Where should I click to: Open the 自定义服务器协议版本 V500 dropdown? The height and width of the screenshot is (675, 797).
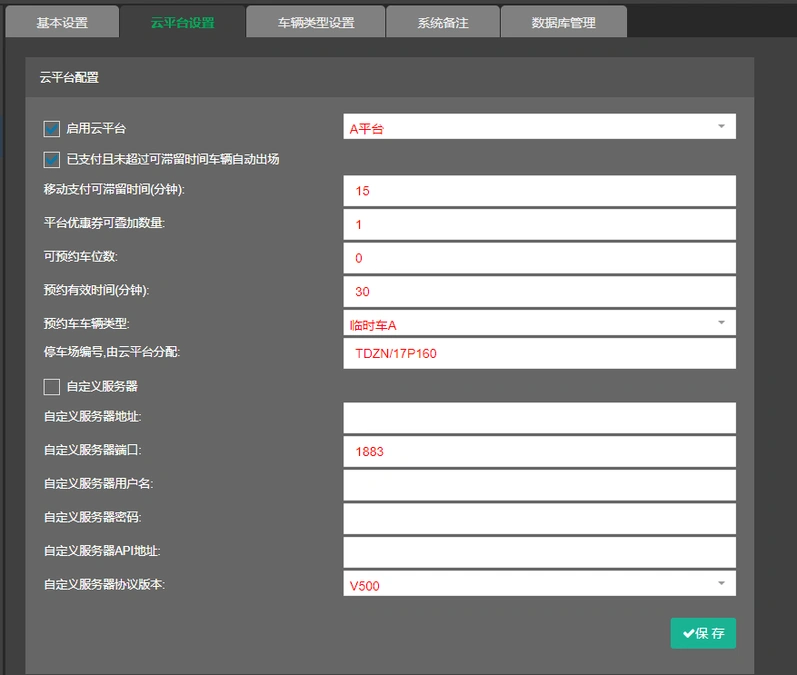tap(539, 584)
